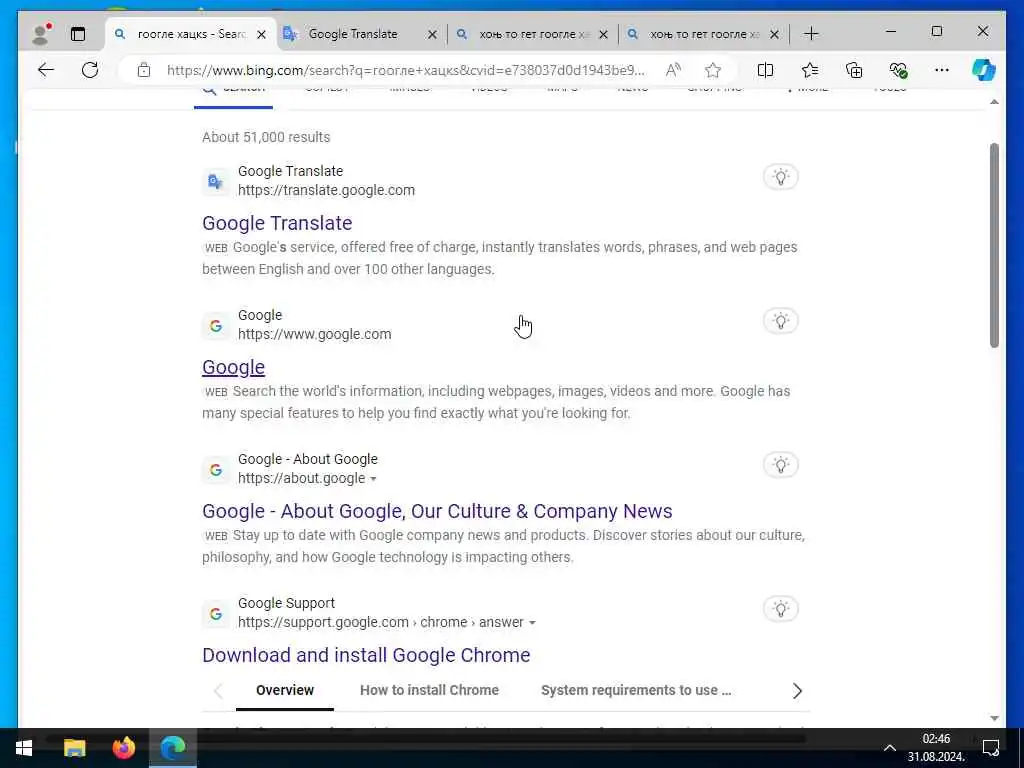
Task: Close the Google Translate tab
Action: click(432, 35)
